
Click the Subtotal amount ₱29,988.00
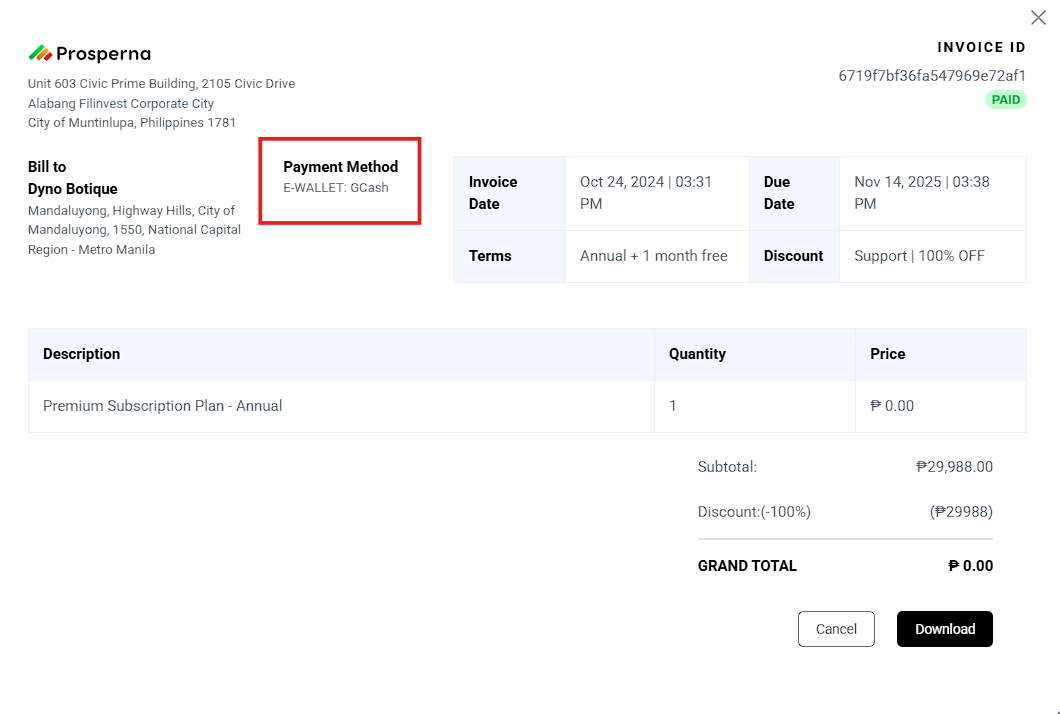click(954, 467)
